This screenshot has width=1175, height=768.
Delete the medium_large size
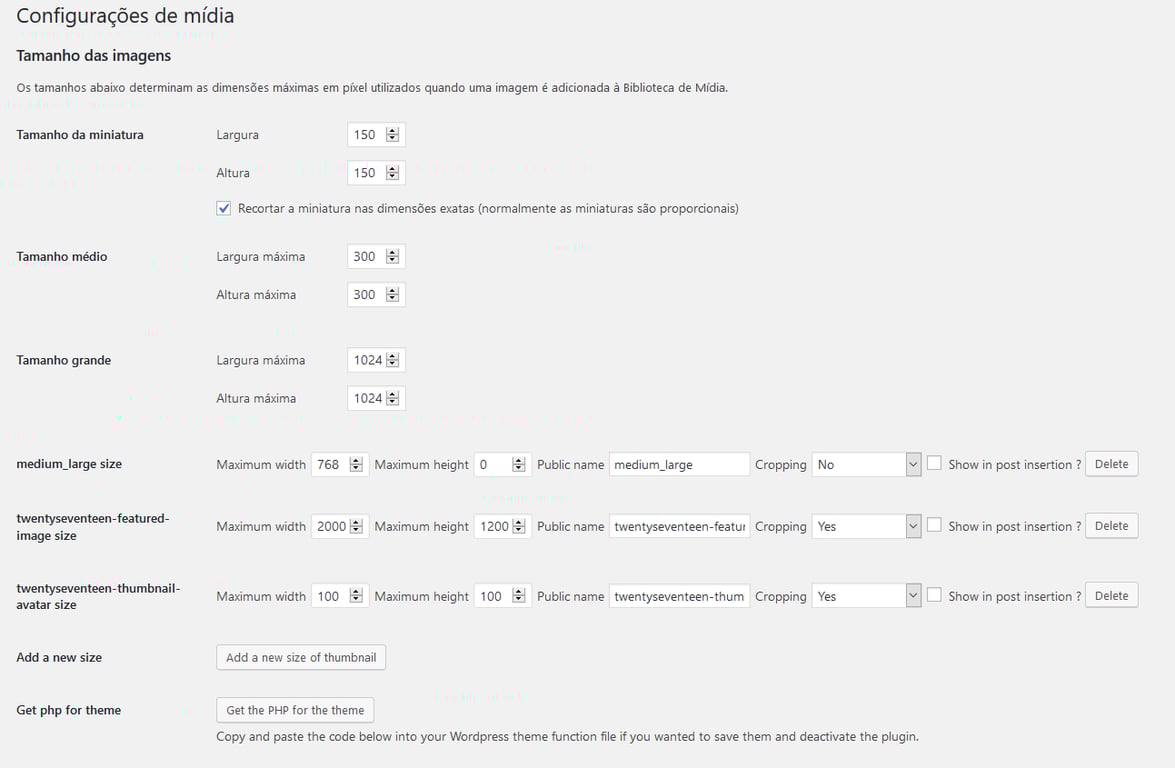(x=1111, y=463)
